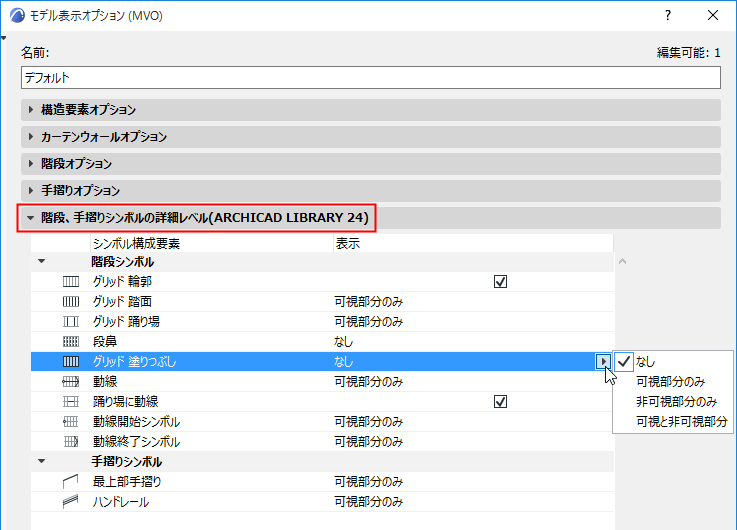Image resolution: width=737 pixels, height=530 pixels.
Task: Click 可視部分のみ value for グリッド 踊り場
Action: 369,322
